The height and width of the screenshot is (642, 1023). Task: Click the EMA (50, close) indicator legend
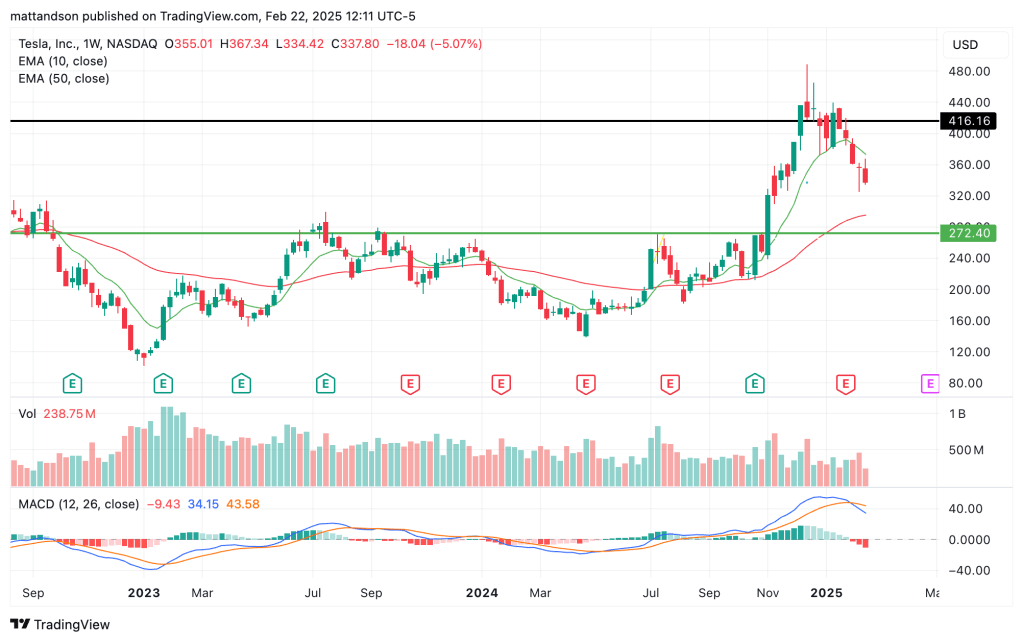pyautogui.click(x=65, y=78)
